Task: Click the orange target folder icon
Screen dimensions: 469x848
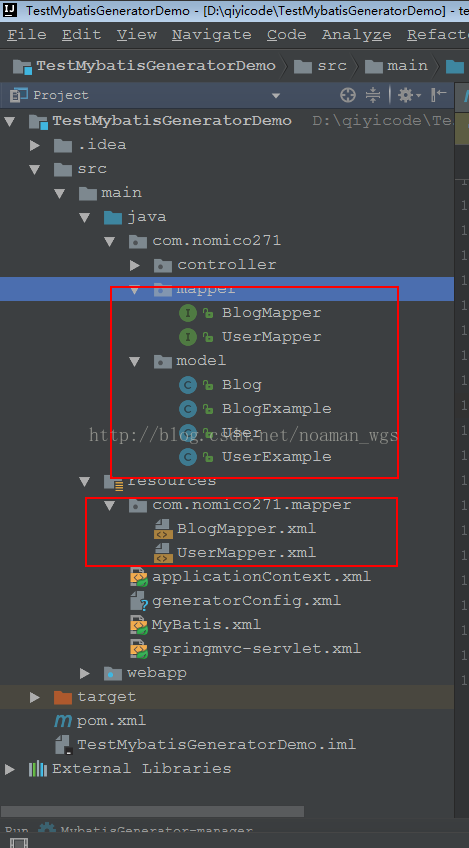Action: pos(63,697)
